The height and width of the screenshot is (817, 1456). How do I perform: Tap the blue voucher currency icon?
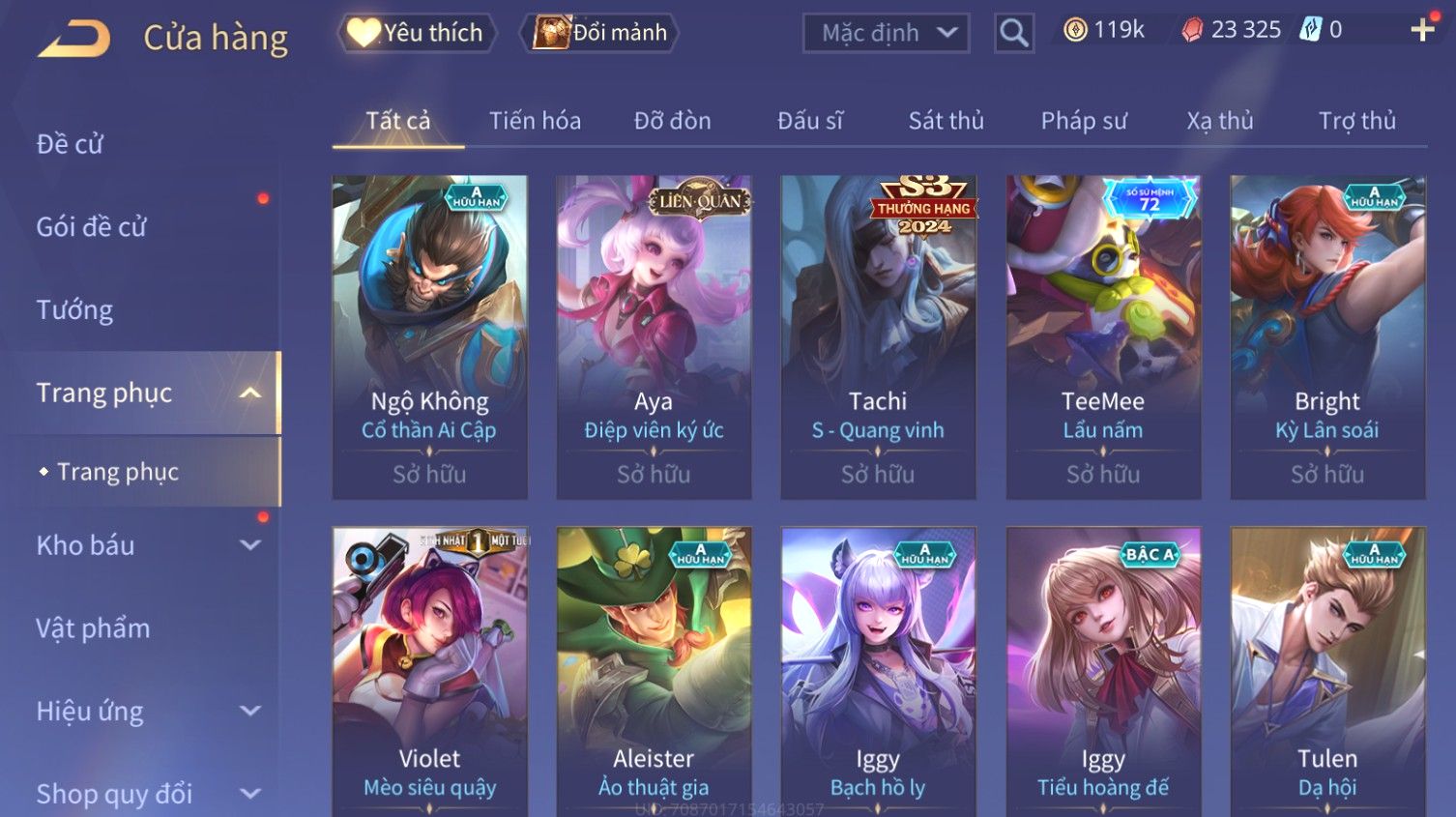(1310, 30)
